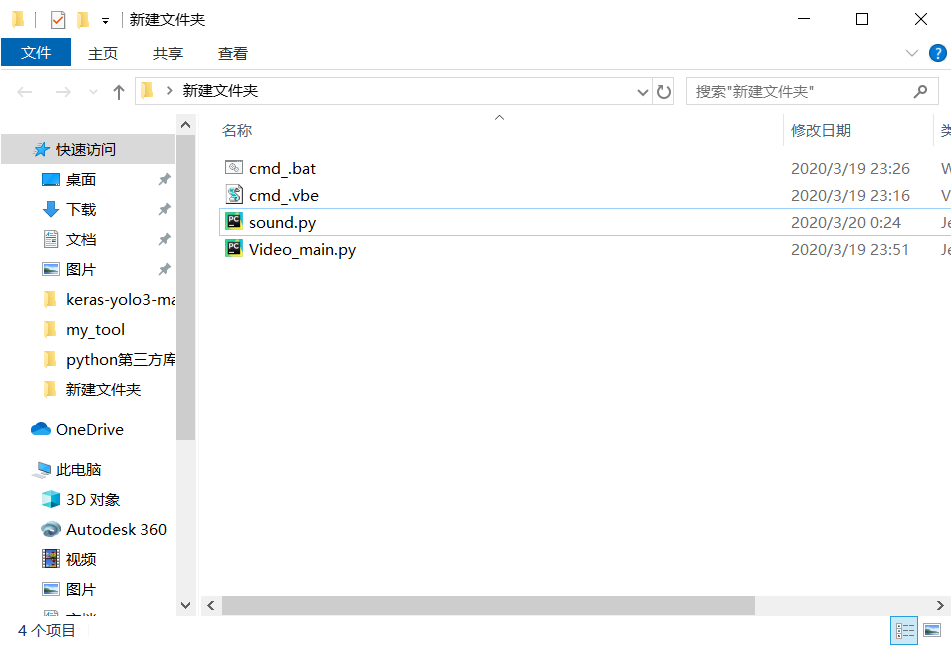Open the my_tool folder in sidebar
The height and width of the screenshot is (646, 952).
click(95, 330)
